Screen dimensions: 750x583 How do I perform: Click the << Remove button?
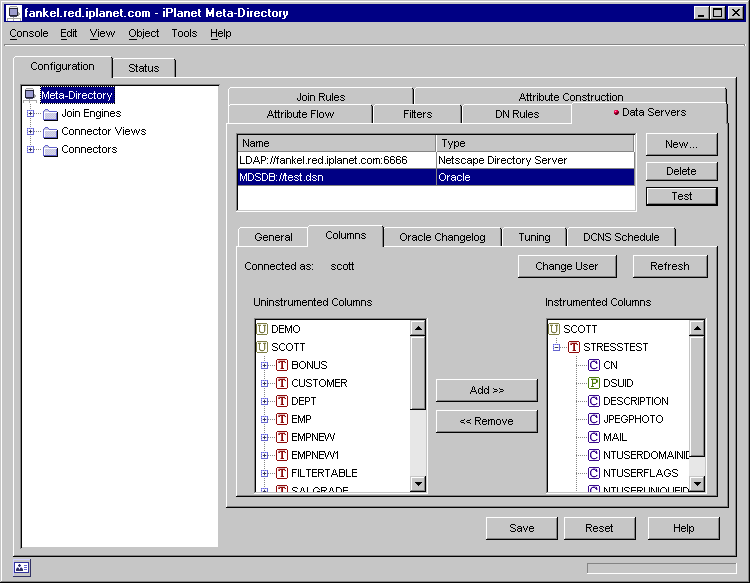tap(486, 421)
